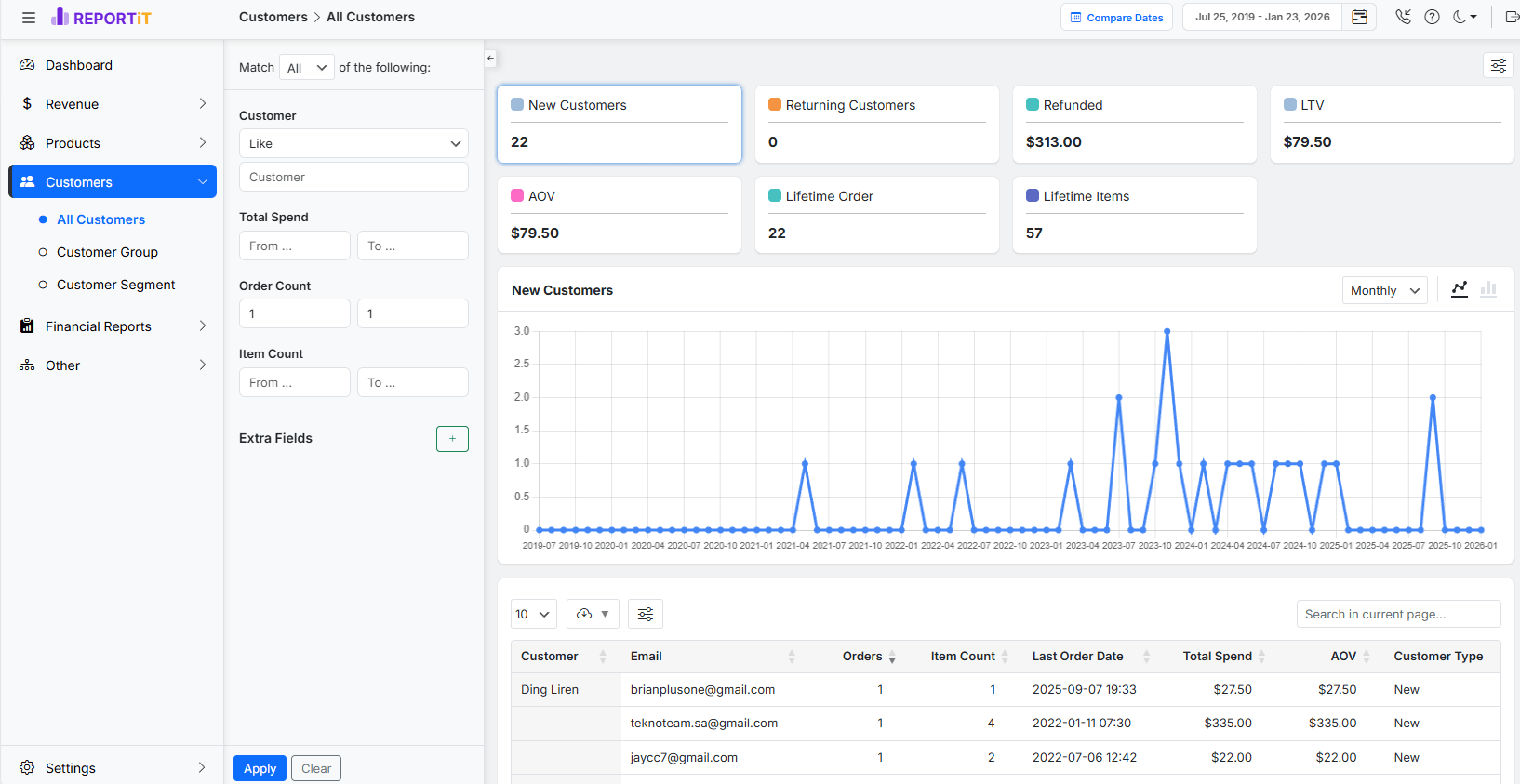
Task: Open the Customer 'Like' operator dropdown
Action: [x=353, y=143]
